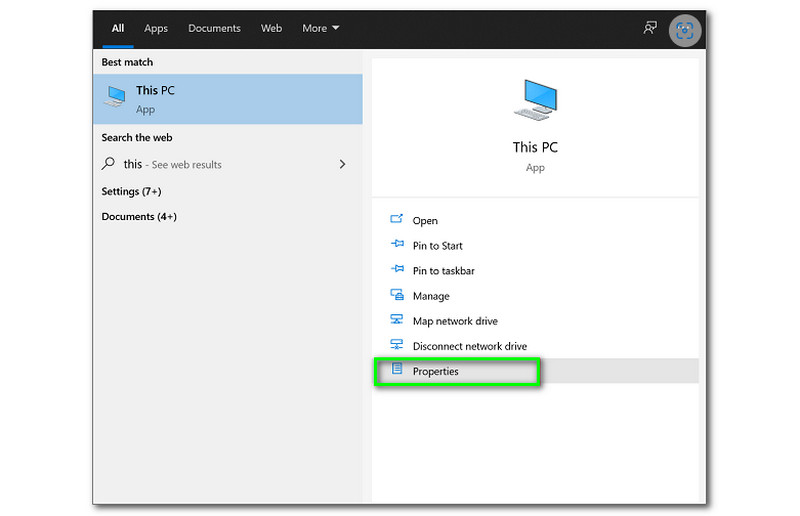Click the Disconnect network drive icon
This screenshot has height=516, width=800.
[x=396, y=346]
